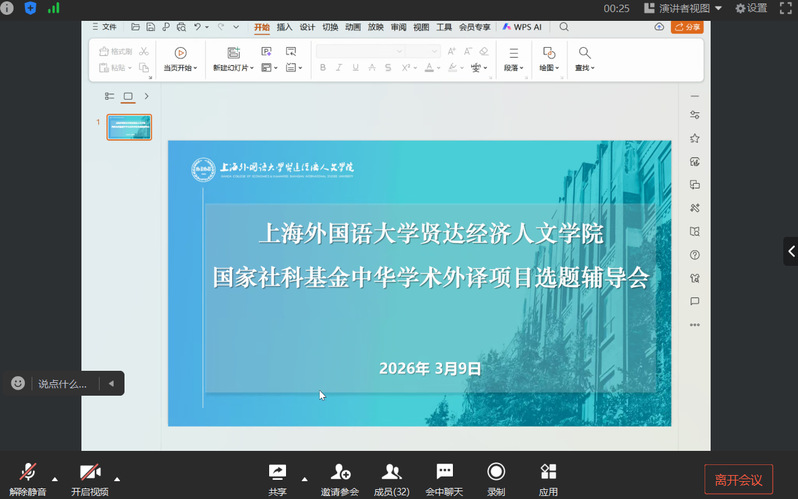
Task: View the green network signal indicator
Action: click(x=54, y=8)
